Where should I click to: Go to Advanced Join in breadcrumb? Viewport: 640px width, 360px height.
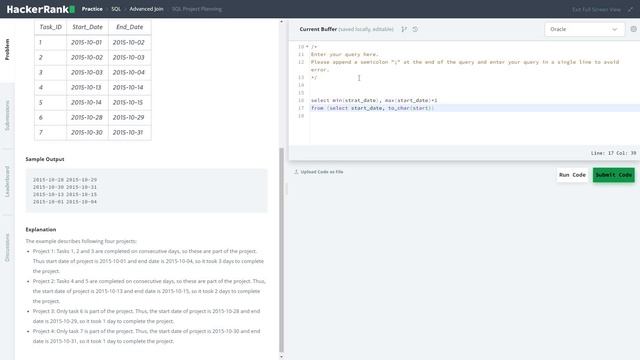[x=146, y=9]
